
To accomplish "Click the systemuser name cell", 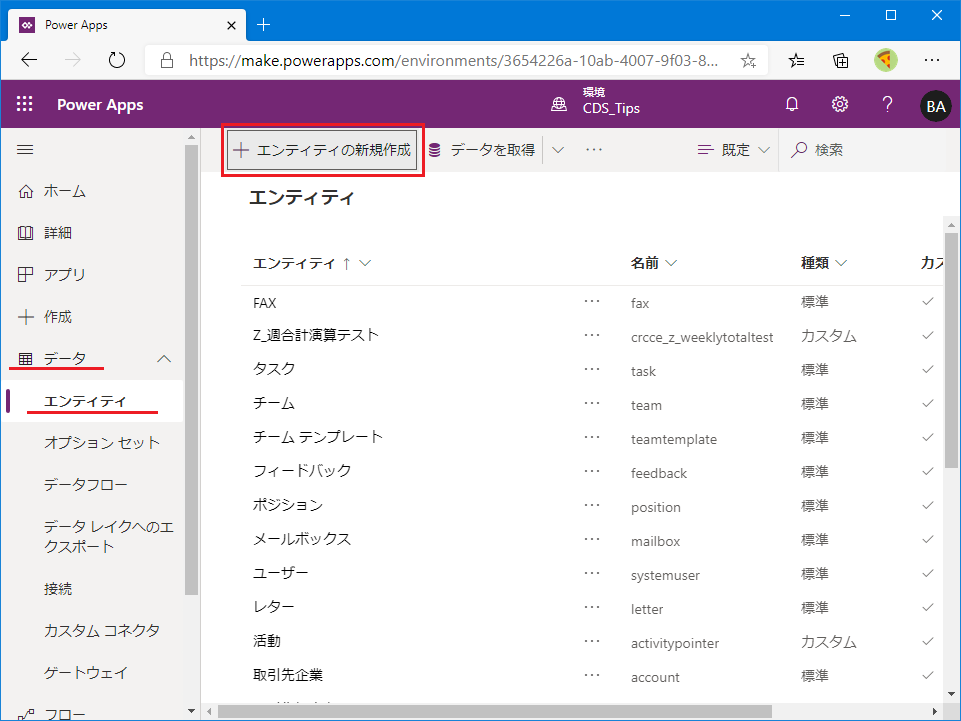I will [665, 575].
